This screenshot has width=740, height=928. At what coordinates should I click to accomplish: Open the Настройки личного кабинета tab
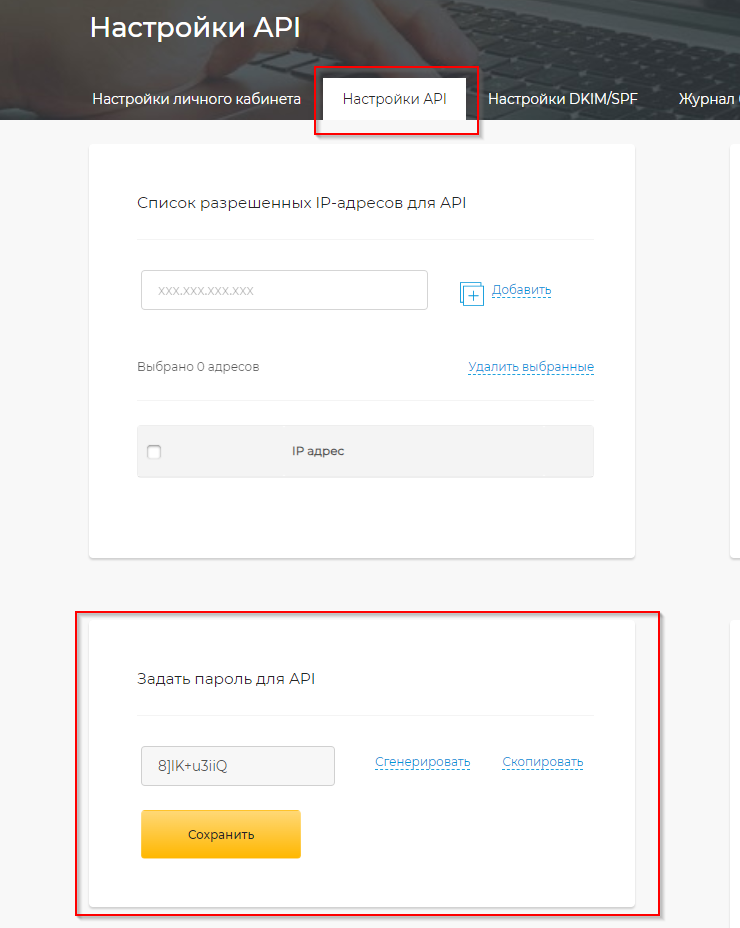[196, 99]
